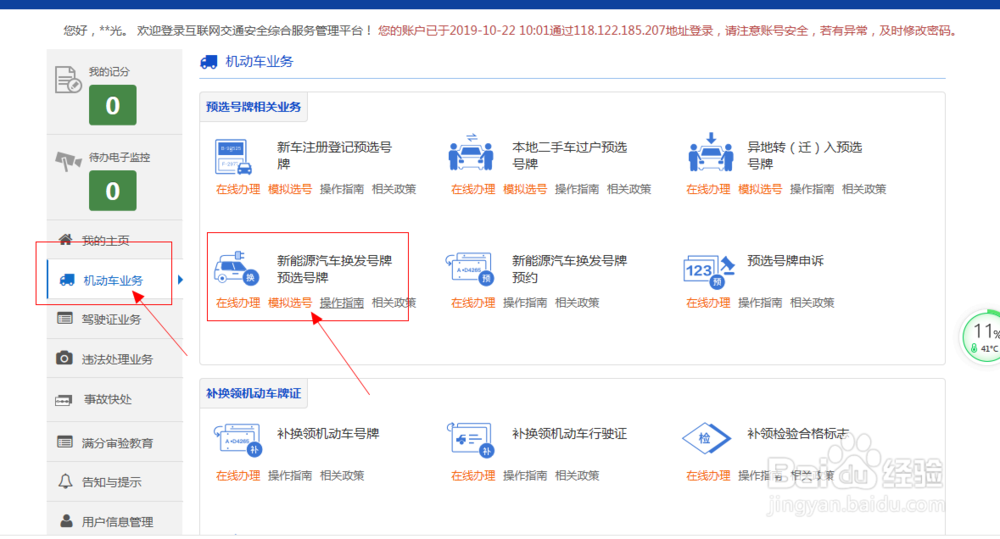The width and height of the screenshot is (1000, 539).
Task: Click the temperature monitor widget at right edge
Action: pyautogui.click(x=981, y=336)
